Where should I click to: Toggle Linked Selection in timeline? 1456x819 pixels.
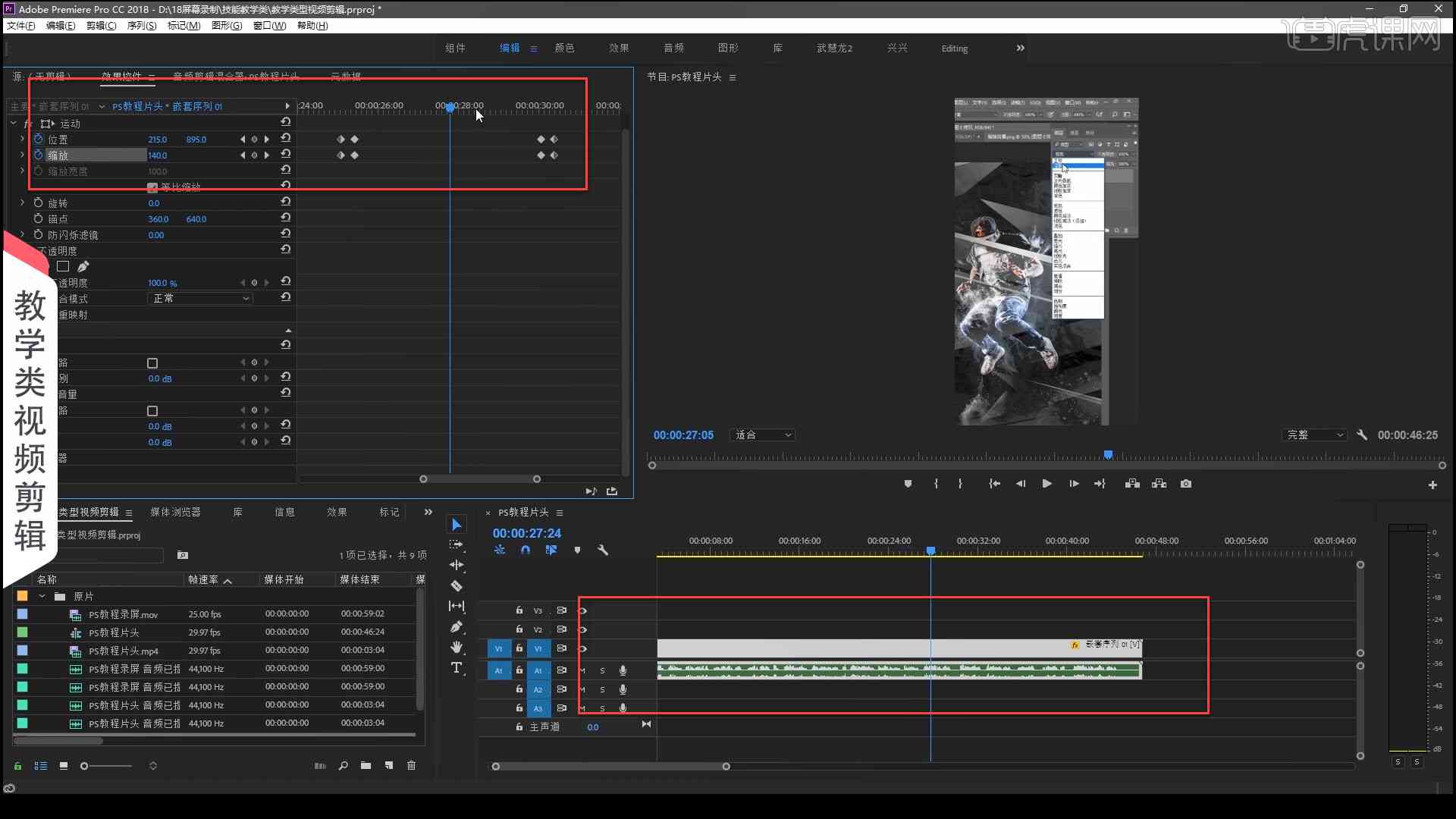(x=551, y=551)
